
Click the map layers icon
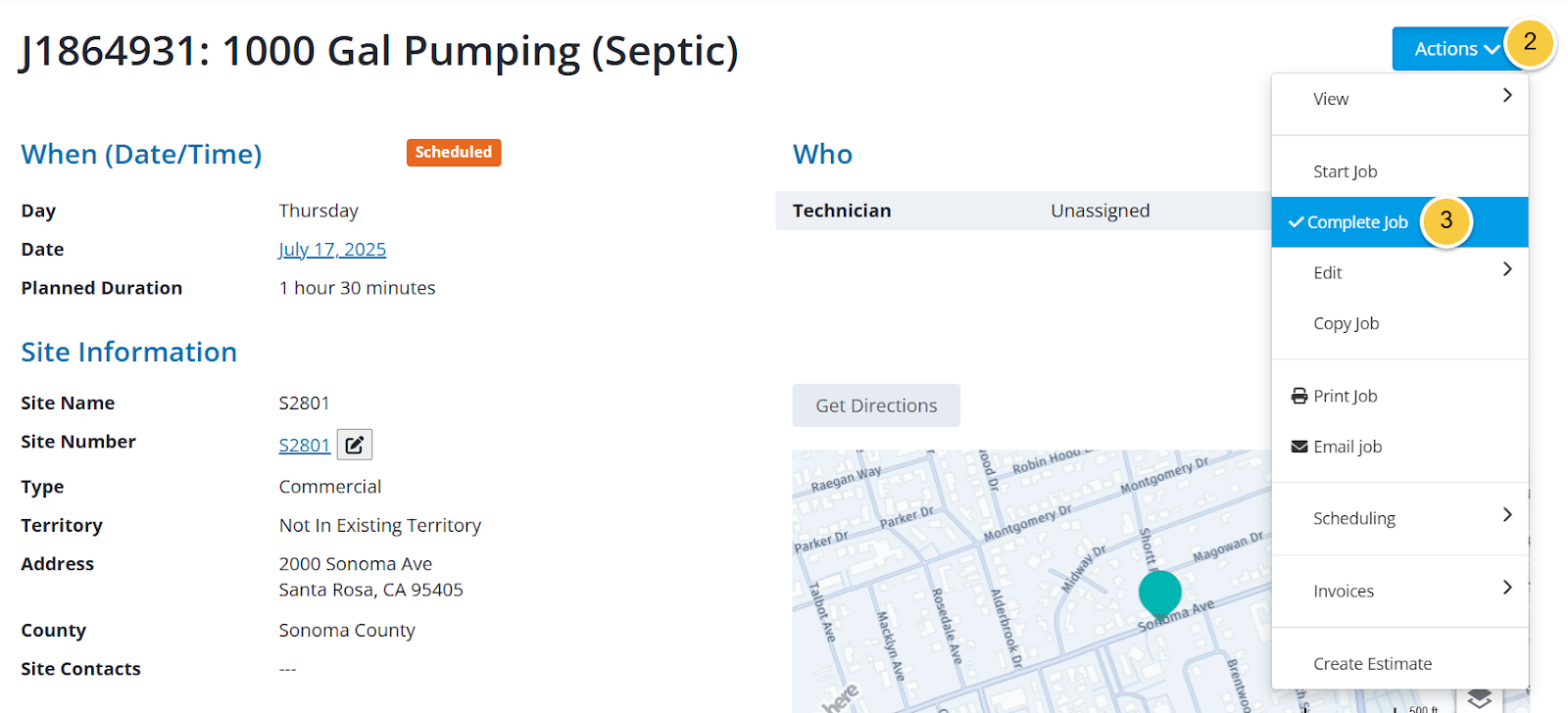(1479, 699)
